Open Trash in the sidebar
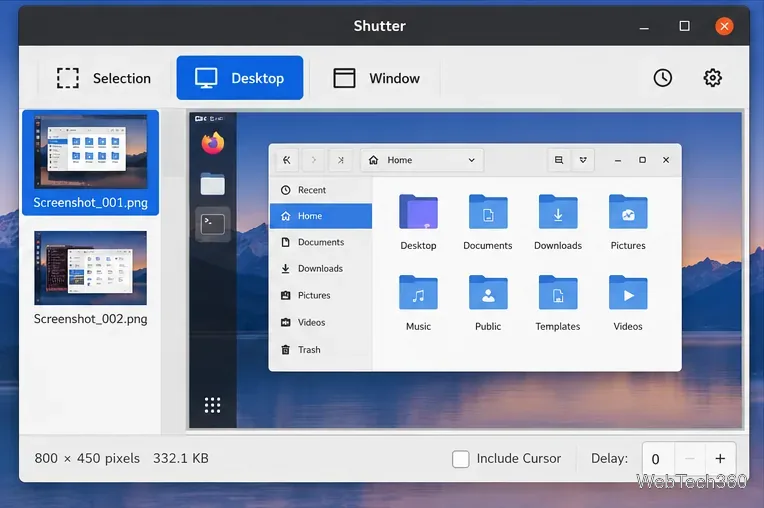 (x=321, y=350)
